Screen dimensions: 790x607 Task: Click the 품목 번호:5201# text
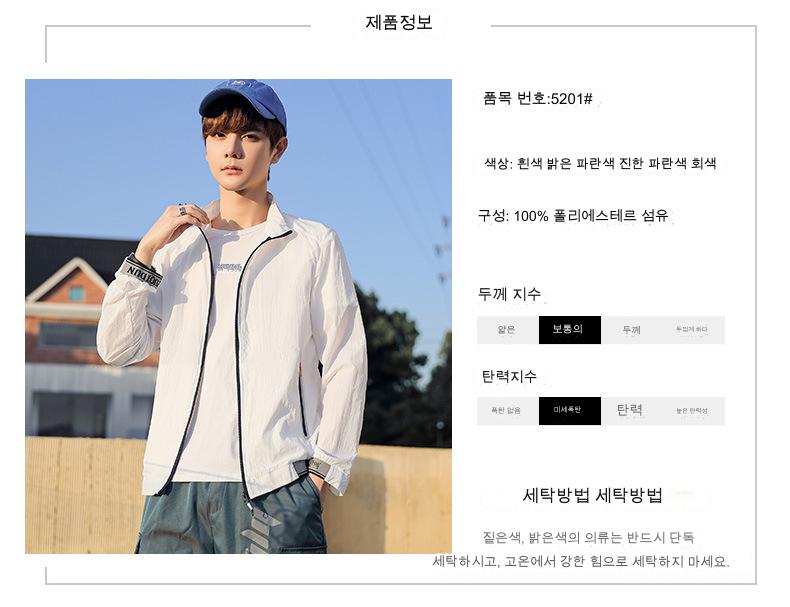point(537,99)
